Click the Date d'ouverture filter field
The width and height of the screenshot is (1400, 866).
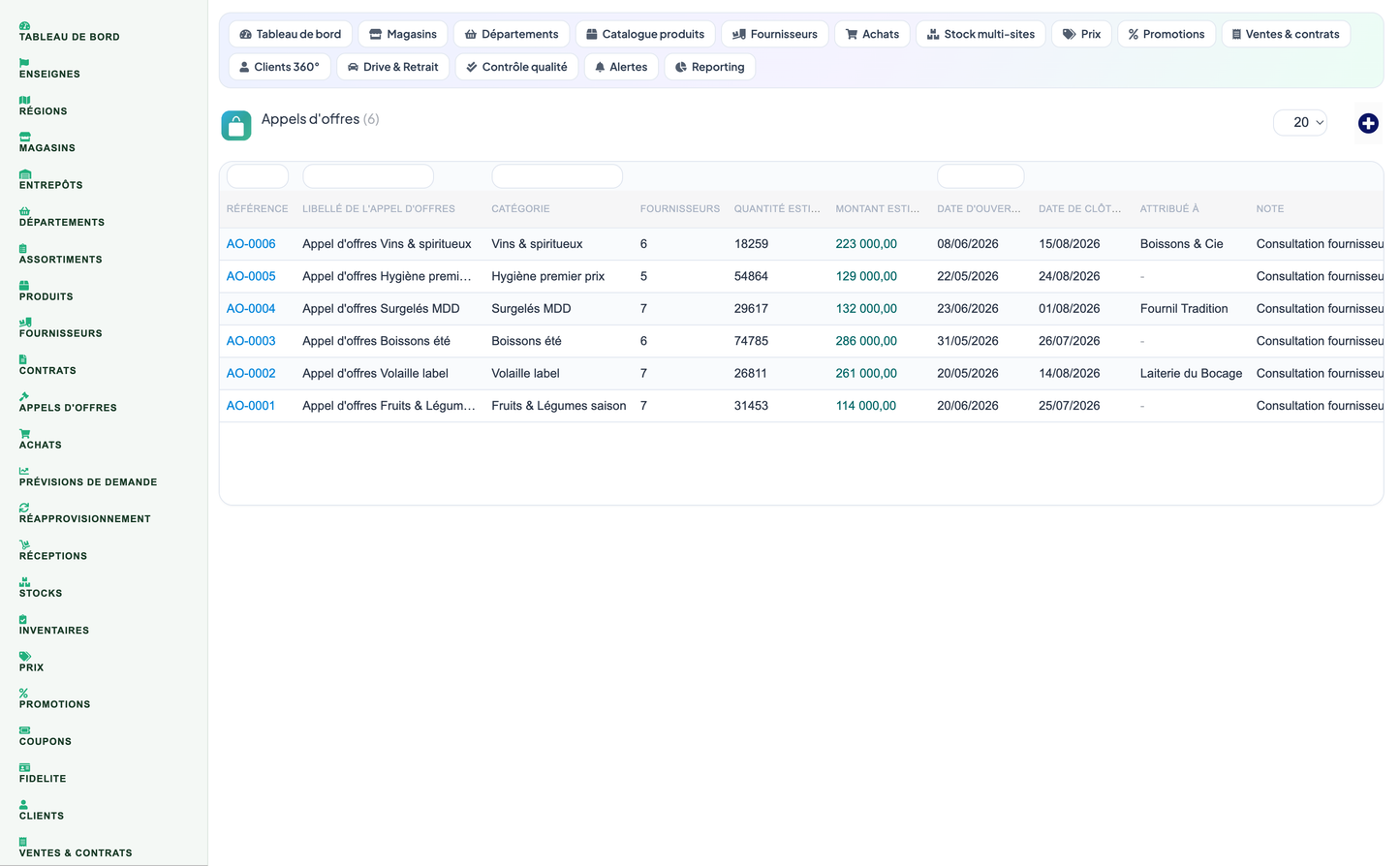[980, 176]
